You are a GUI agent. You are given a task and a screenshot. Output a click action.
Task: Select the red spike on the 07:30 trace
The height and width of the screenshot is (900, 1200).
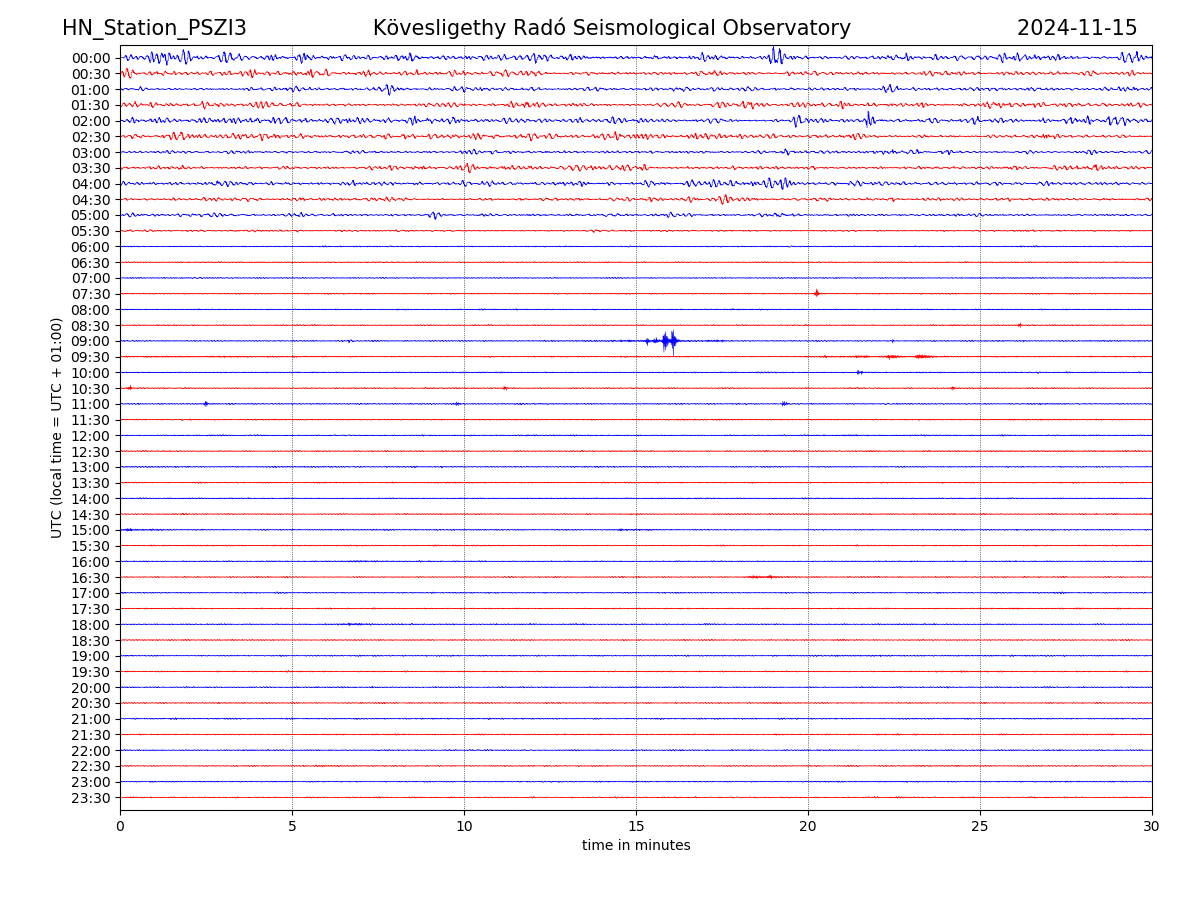coord(816,293)
